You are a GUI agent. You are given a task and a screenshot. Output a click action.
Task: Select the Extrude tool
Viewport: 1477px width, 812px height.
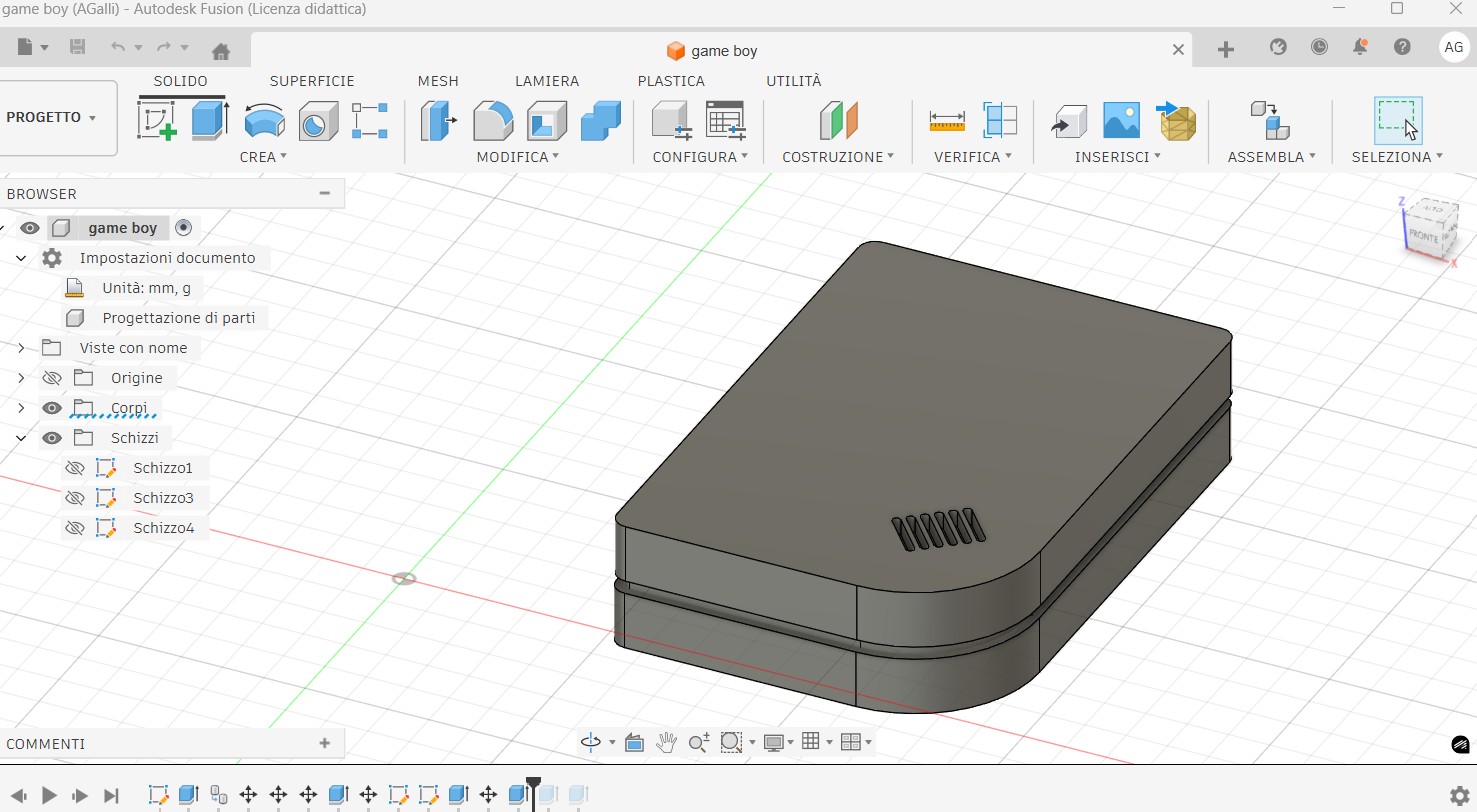210,120
